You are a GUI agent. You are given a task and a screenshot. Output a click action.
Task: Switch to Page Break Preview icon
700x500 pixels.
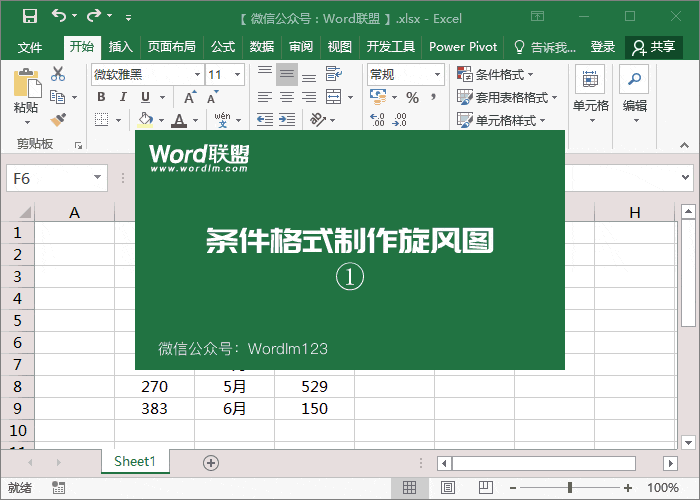click(x=485, y=488)
